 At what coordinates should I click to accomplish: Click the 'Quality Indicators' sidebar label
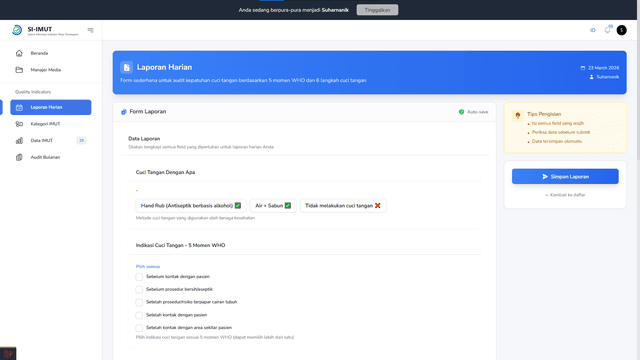point(33,92)
